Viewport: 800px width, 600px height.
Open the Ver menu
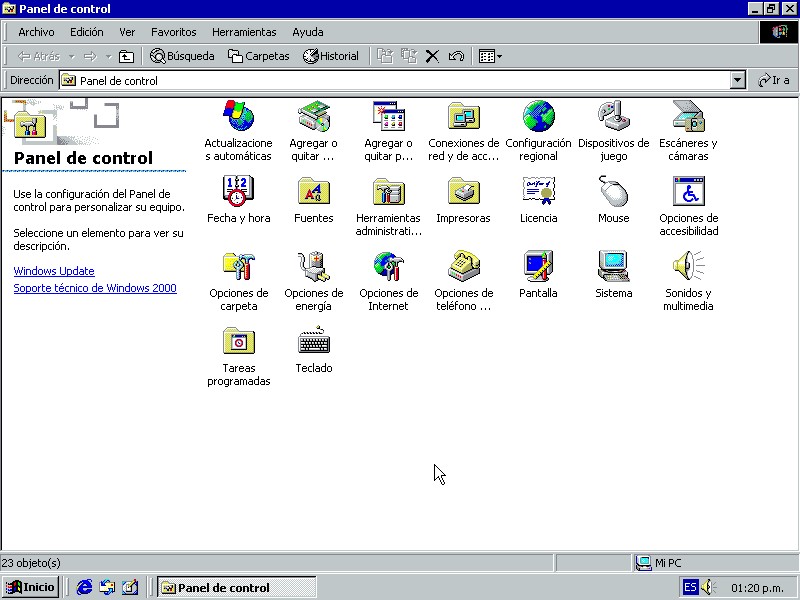click(127, 32)
